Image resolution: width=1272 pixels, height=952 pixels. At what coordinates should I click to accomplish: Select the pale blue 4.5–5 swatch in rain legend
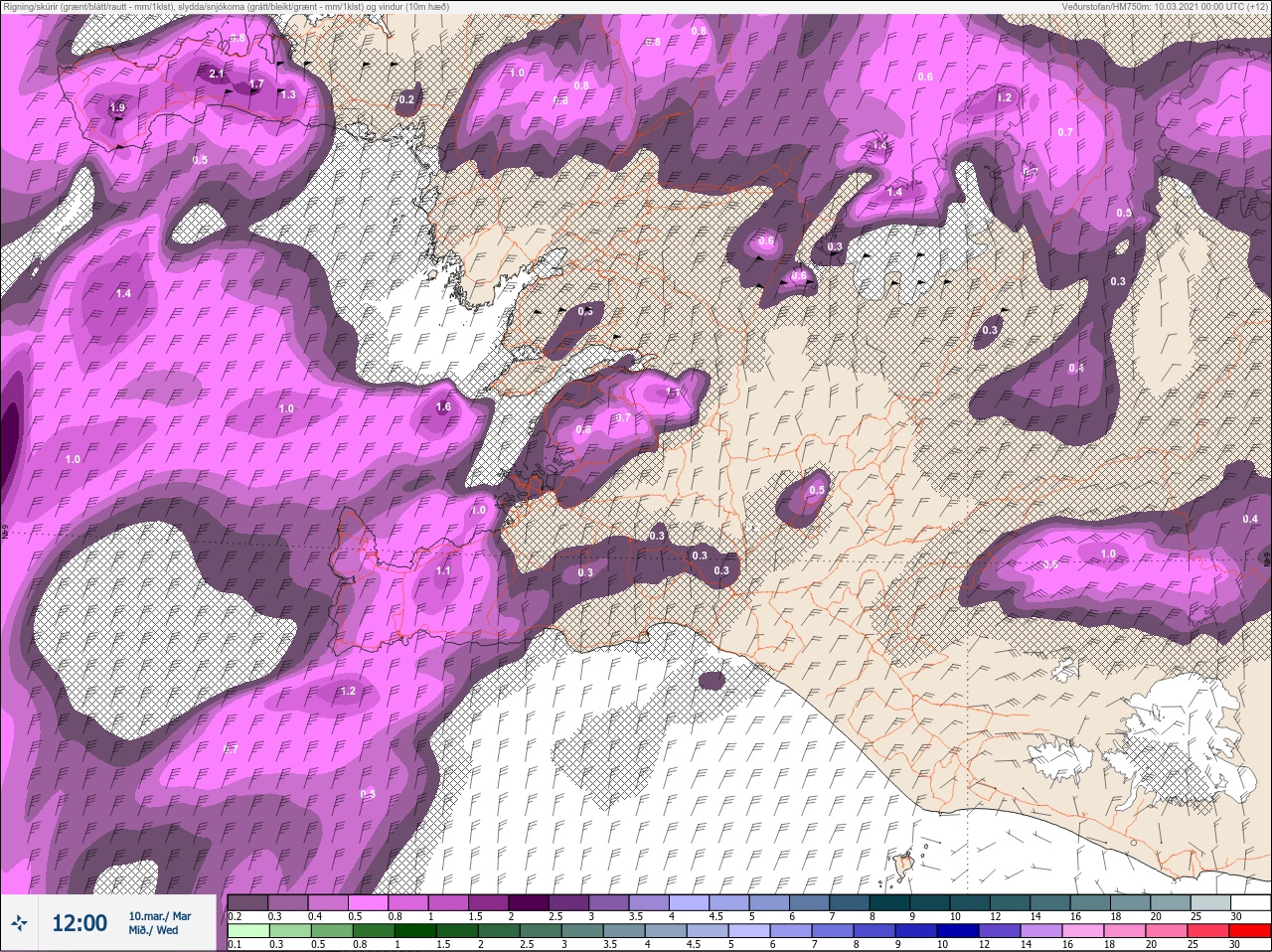click(707, 932)
